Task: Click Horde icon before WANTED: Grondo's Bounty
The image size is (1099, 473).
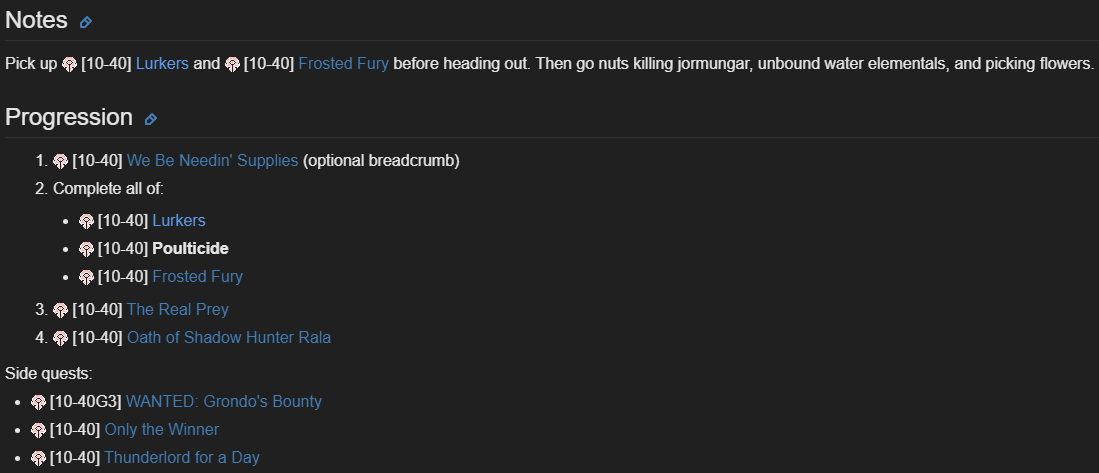Action: point(39,402)
